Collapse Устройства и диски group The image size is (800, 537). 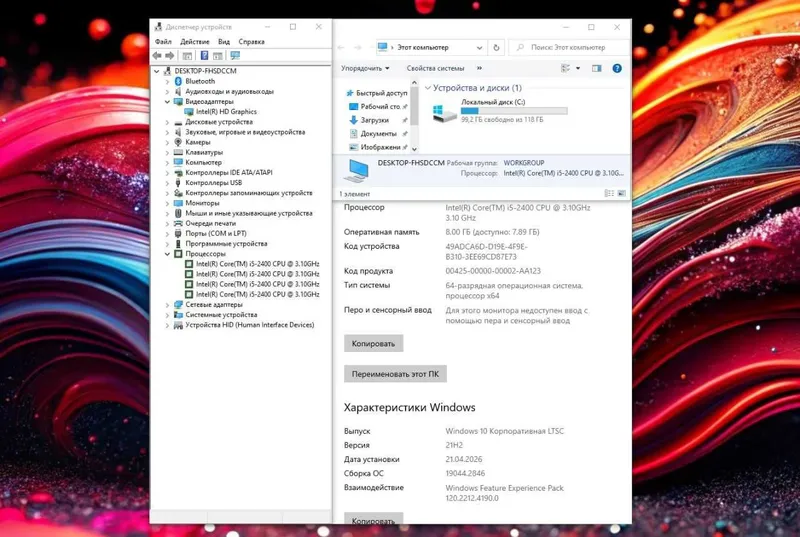(428, 88)
